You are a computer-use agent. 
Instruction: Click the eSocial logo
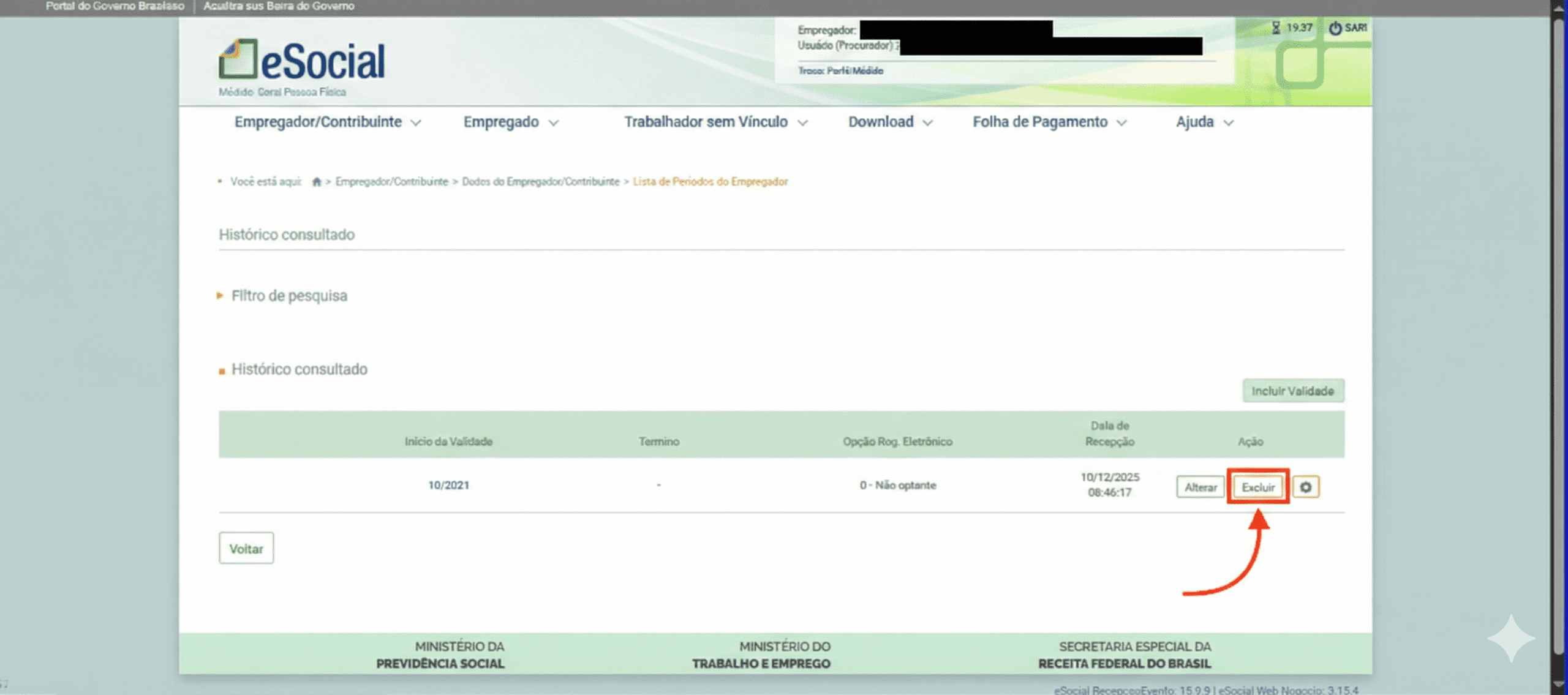301,61
